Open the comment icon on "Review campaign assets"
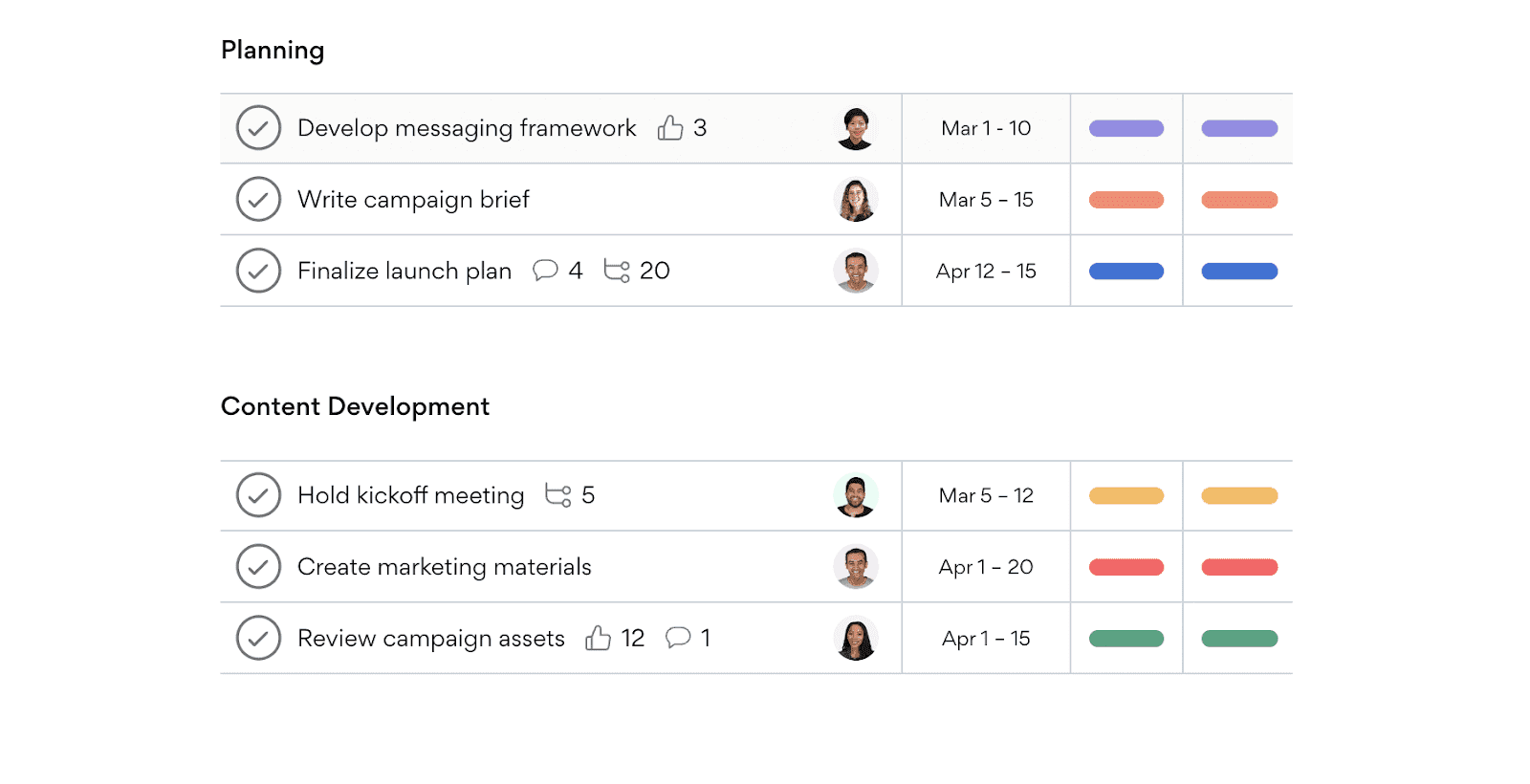Image resolution: width=1530 pixels, height=784 pixels. [x=679, y=638]
